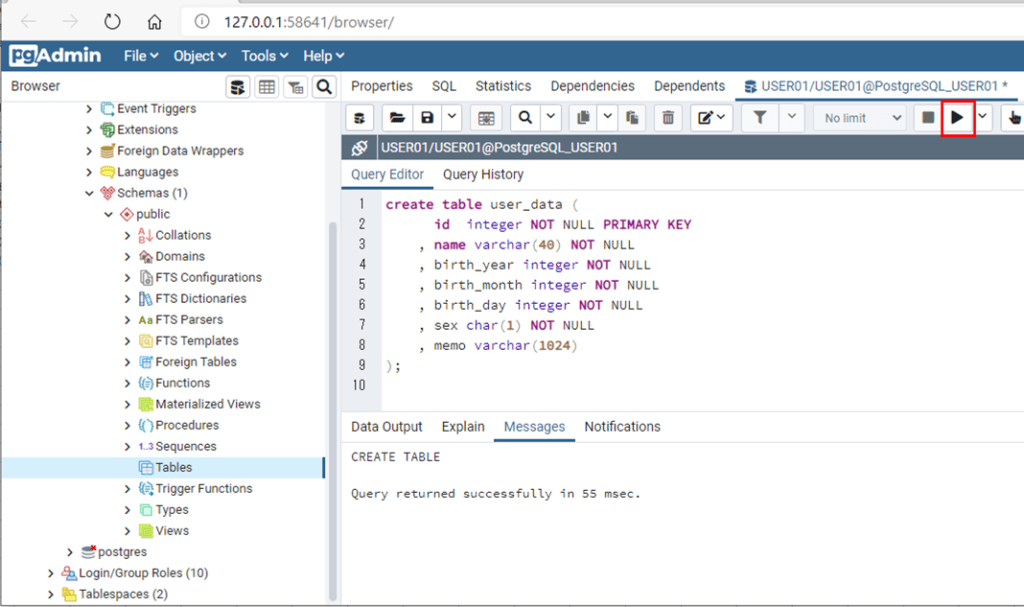1024x607 pixels.
Task: Click the Filter funnel icon in query toolbar
Action: 760,118
